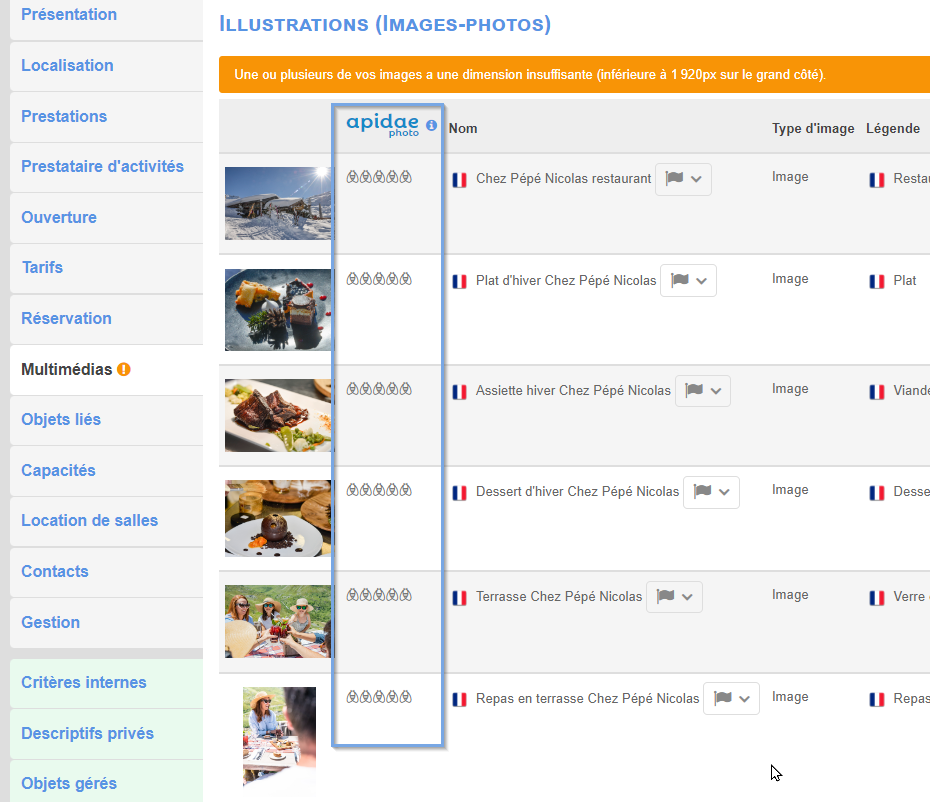Click rating icons for Terrasse Chez Pépé Nicolas

coord(379,595)
